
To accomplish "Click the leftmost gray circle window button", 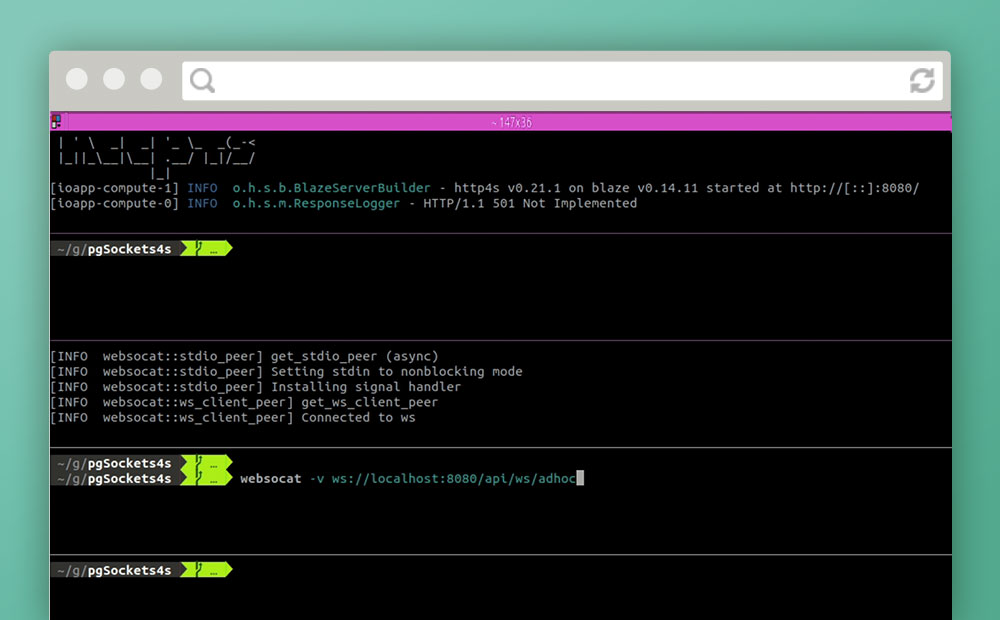I will (x=77, y=79).
